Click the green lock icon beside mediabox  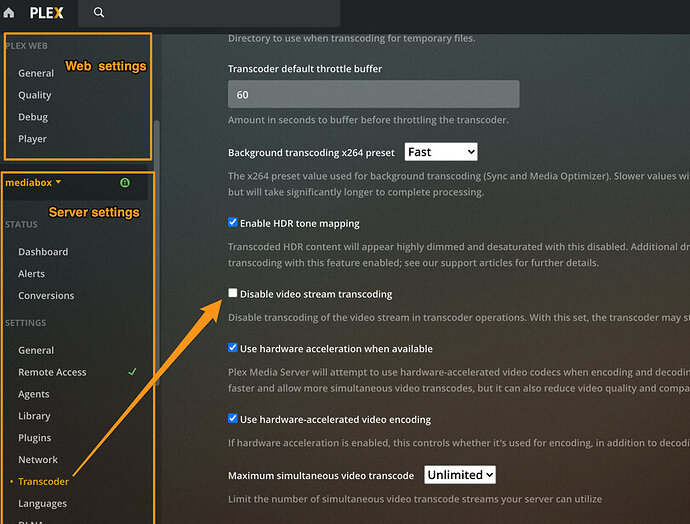coord(125,183)
